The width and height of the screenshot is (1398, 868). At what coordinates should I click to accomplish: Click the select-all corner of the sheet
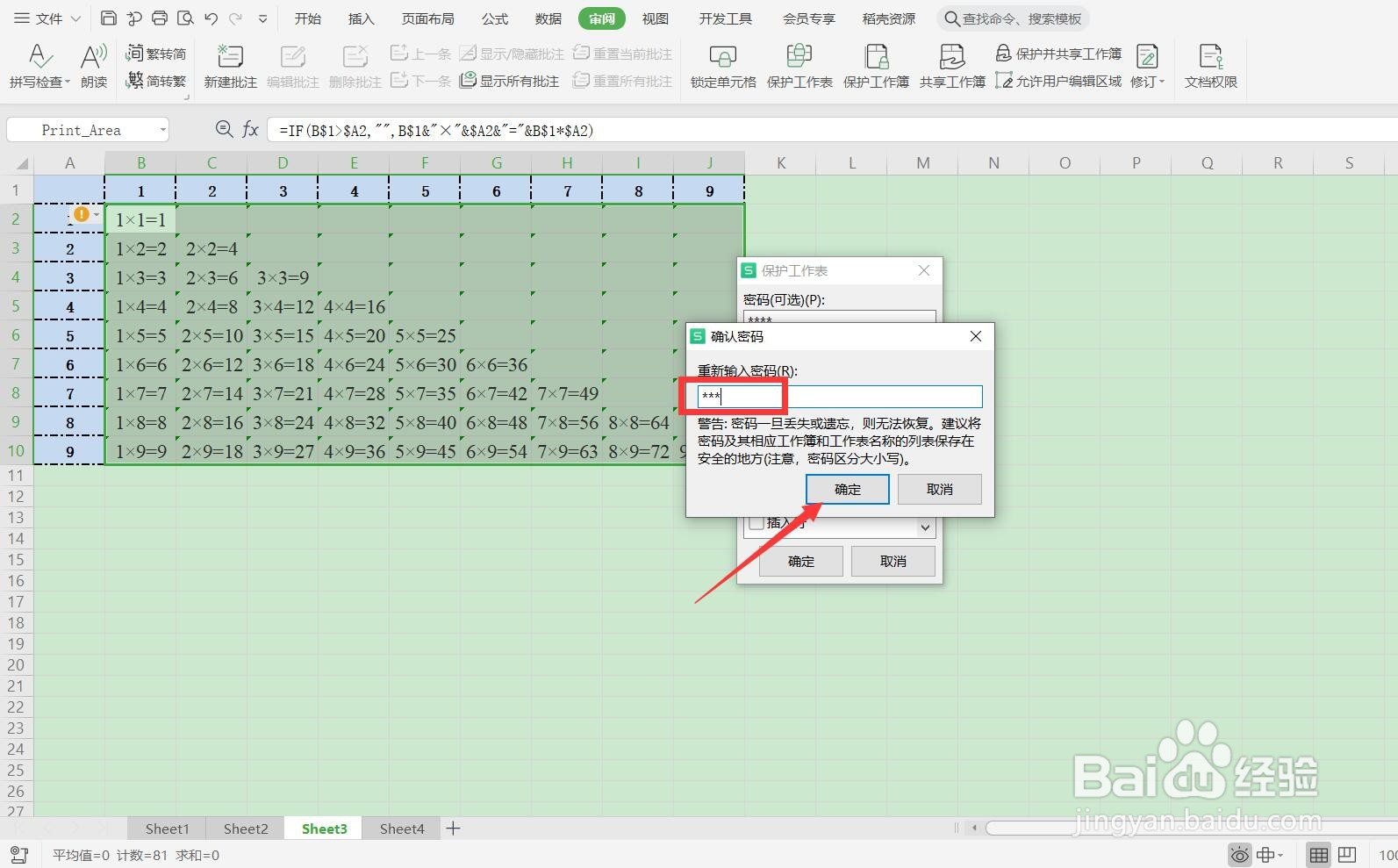point(18,162)
